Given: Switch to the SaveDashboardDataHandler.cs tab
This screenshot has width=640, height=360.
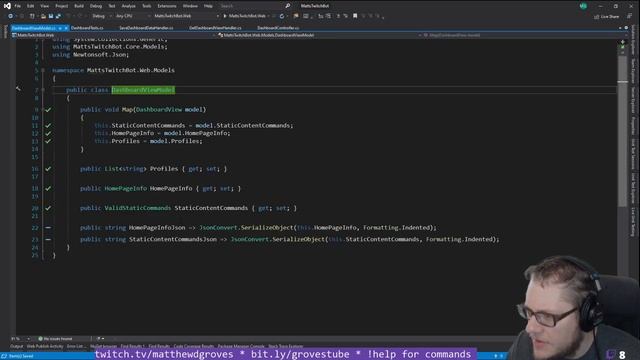Looking at the screenshot, I should coord(146,28).
